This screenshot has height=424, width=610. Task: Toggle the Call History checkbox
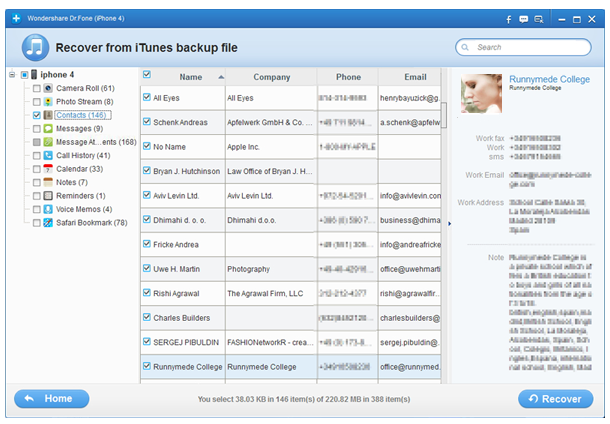(x=37, y=156)
